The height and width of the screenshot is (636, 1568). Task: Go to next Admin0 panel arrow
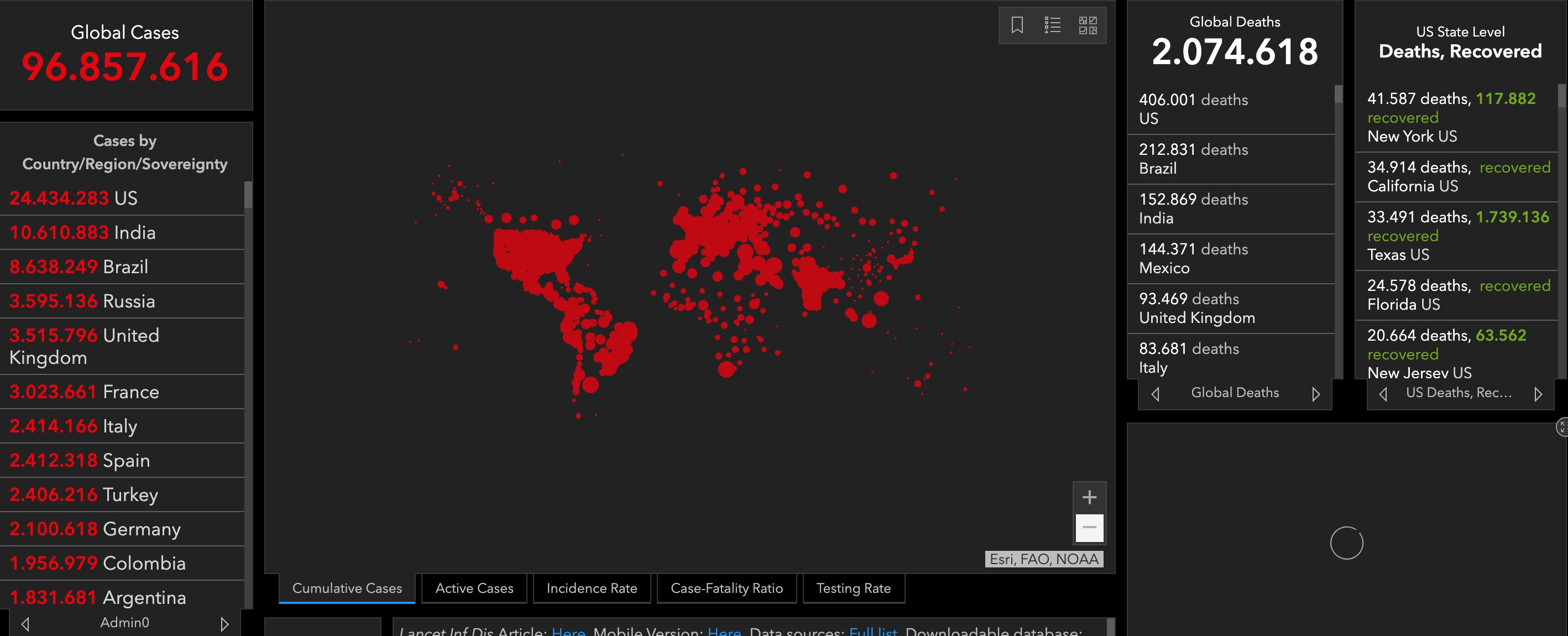224,623
